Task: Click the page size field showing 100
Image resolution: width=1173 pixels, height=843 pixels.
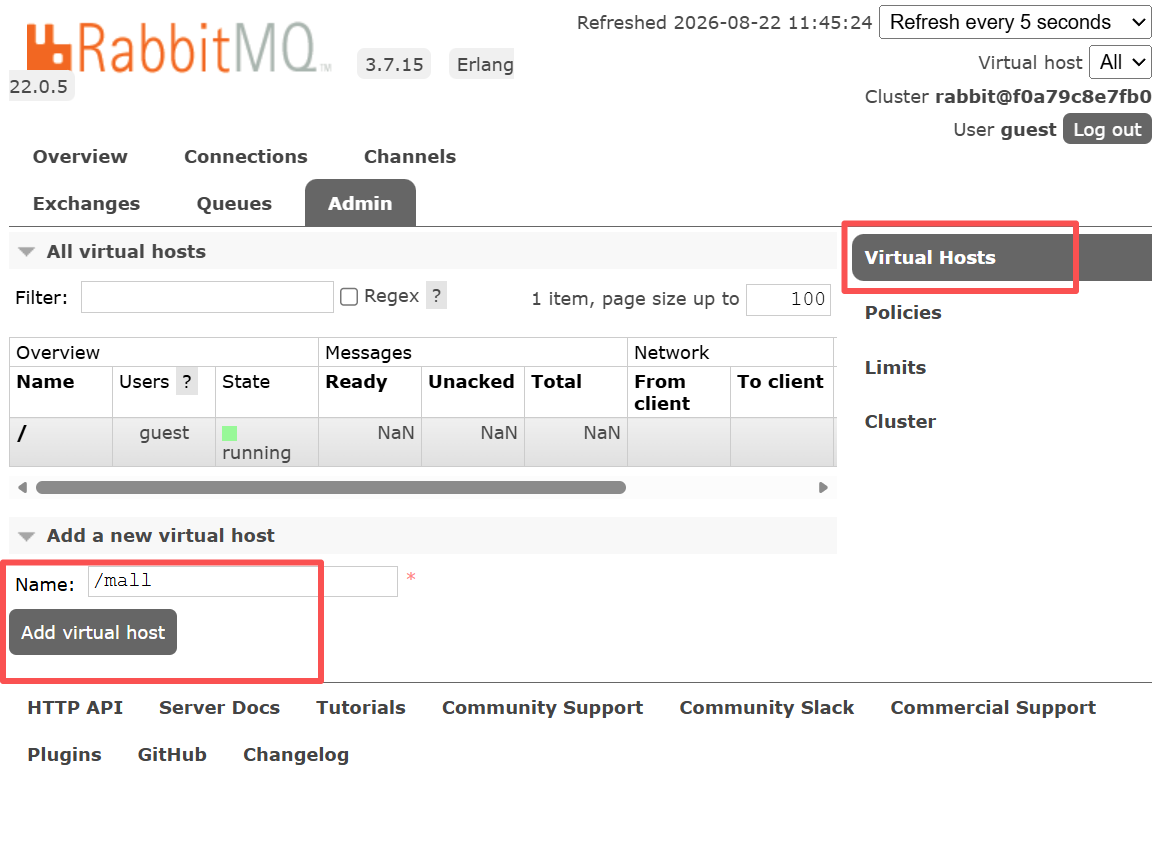Action: pos(788,299)
